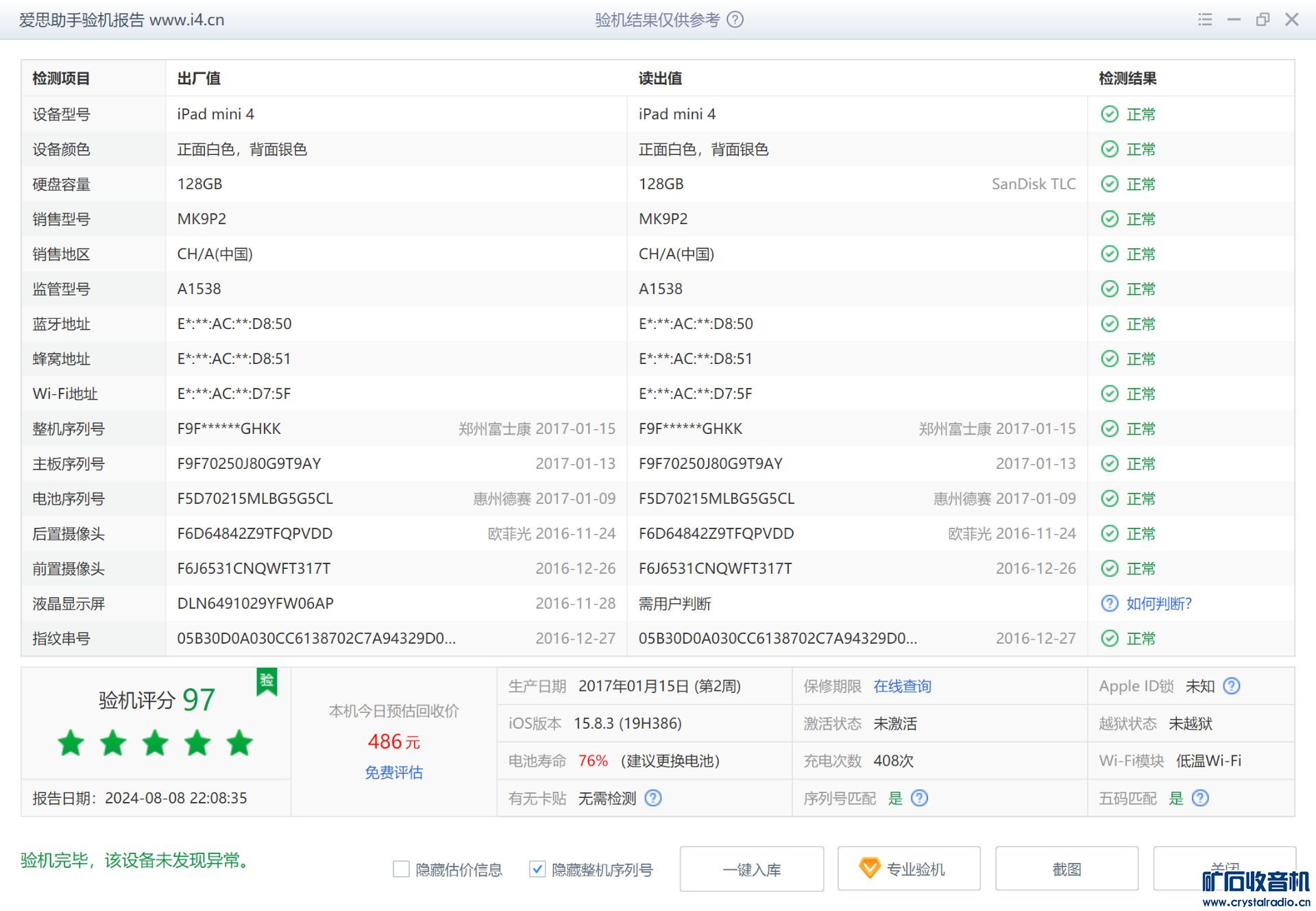The height and width of the screenshot is (911, 1316).
Task: Open 如何判断? link for LCD screen
Action: pyautogui.click(x=1158, y=603)
